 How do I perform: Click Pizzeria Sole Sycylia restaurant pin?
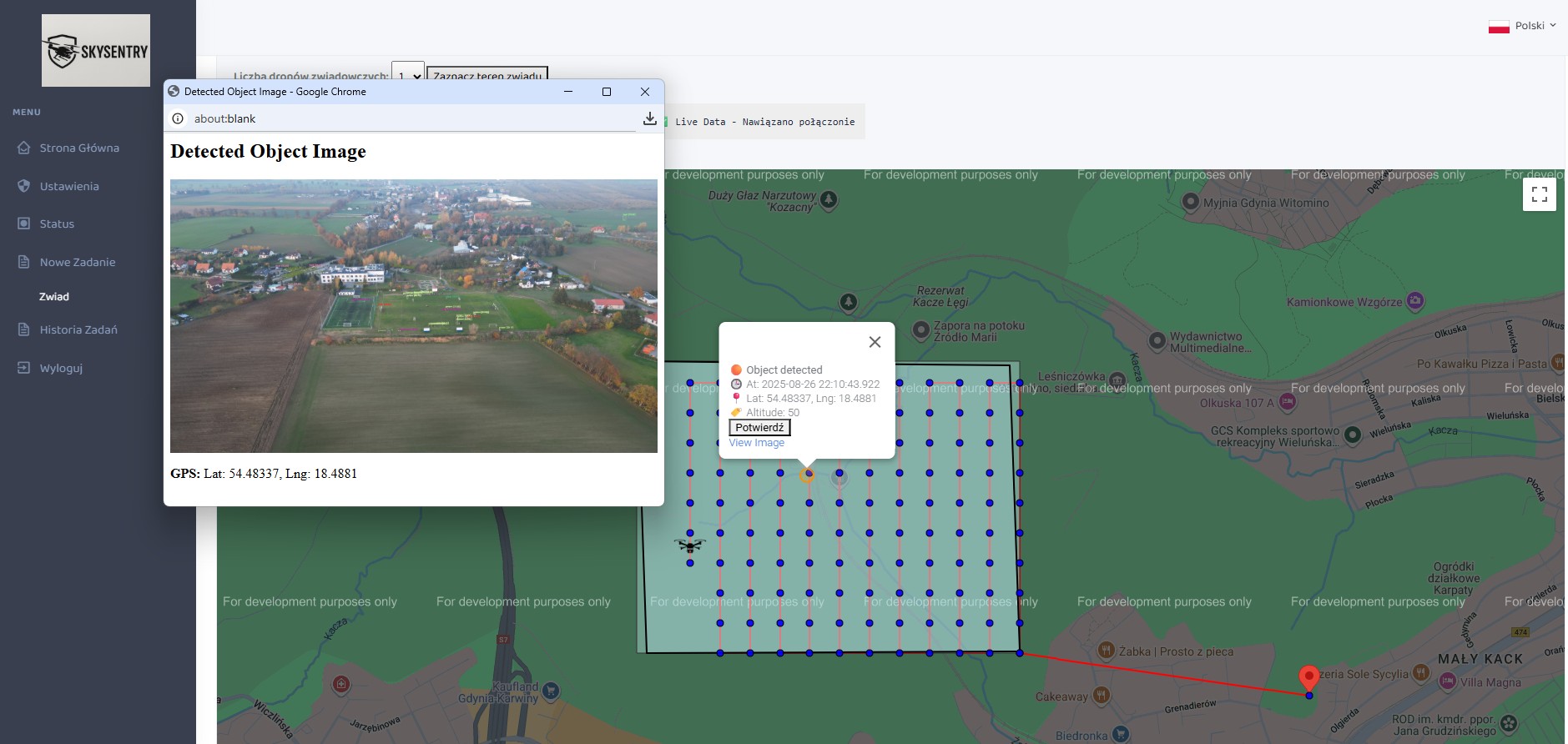1420,673
